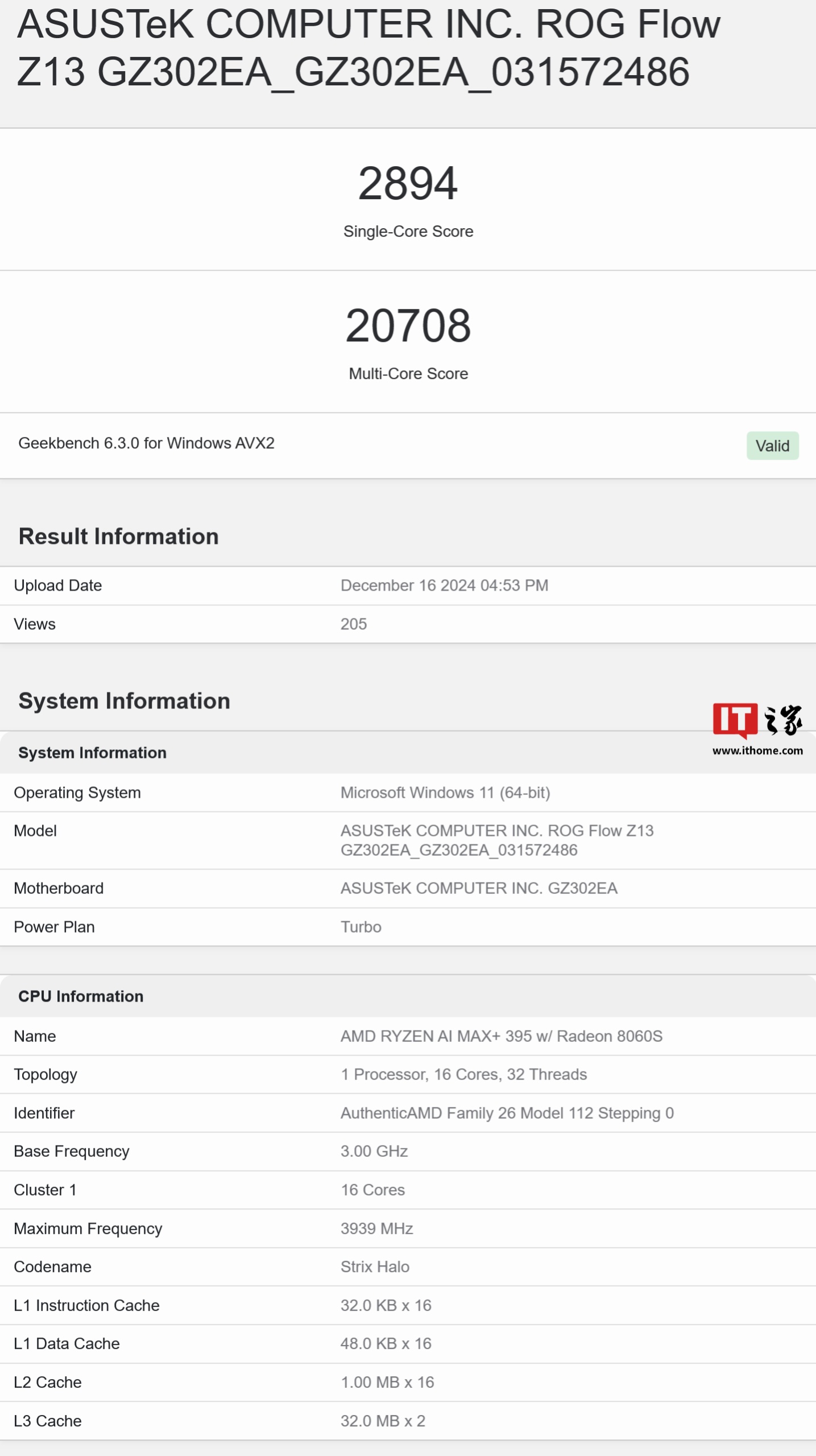Select the 2894 single-core score number
This screenshot has height=1456, width=816.
tap(408, 183)
